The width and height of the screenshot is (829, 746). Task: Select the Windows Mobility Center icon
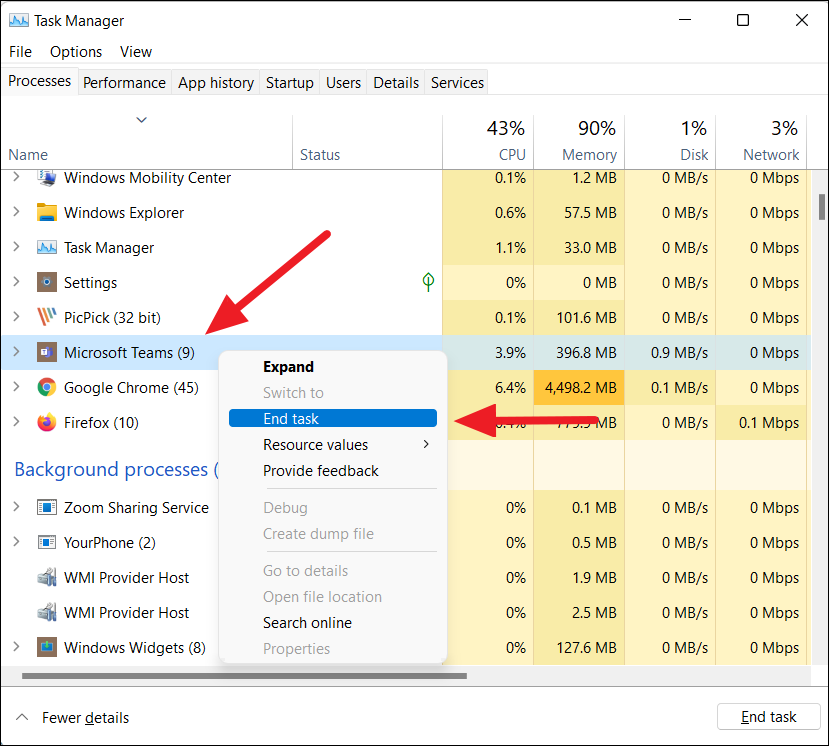point(47,178)
